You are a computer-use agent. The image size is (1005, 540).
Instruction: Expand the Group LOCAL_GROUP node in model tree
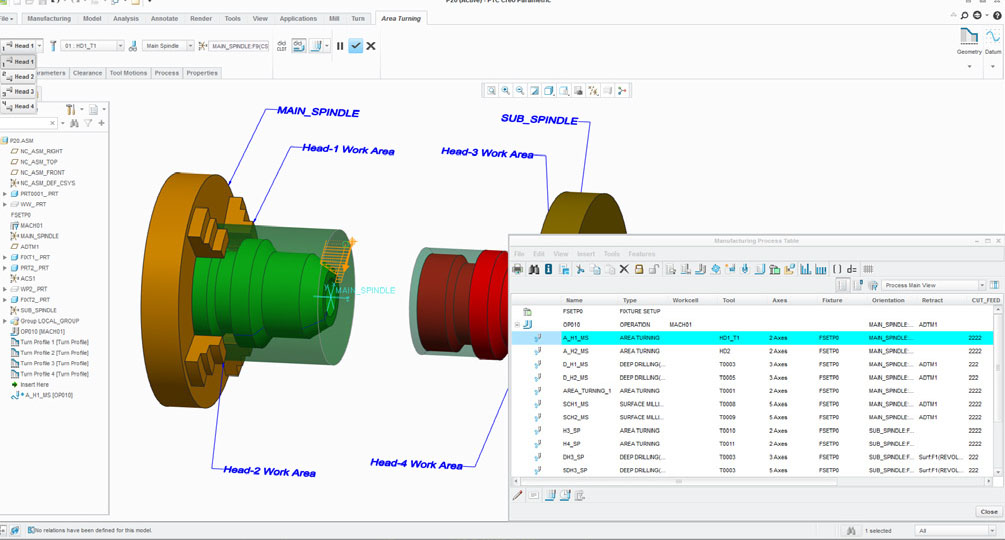(x=5, y=321)
